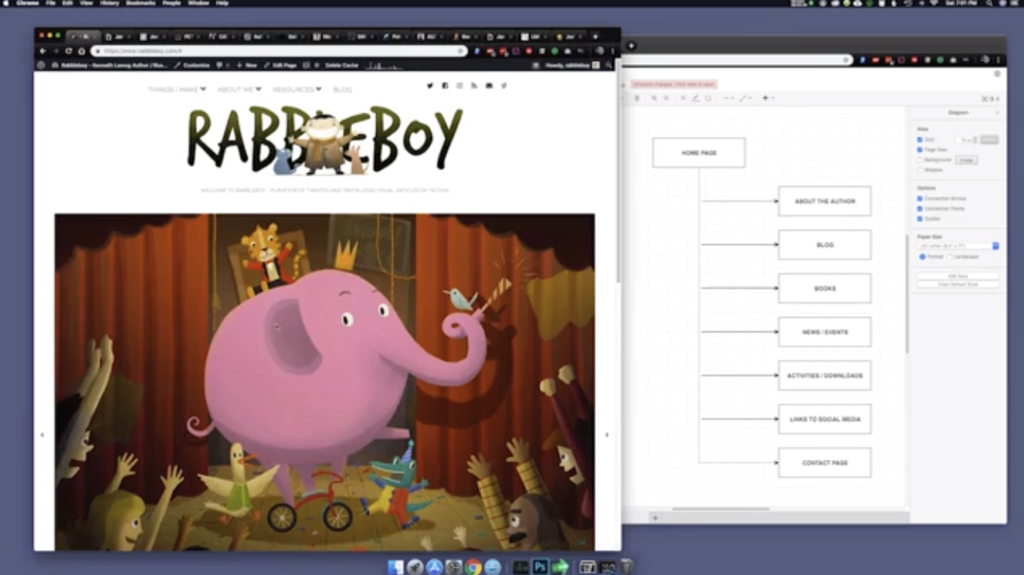
Task: Expand the ABOUT ME menu
Action: click(239, 90)
